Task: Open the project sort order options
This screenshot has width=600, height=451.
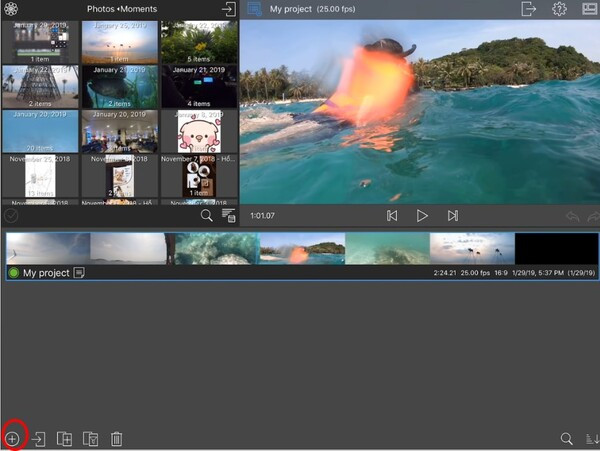Action: coord(592,439)
